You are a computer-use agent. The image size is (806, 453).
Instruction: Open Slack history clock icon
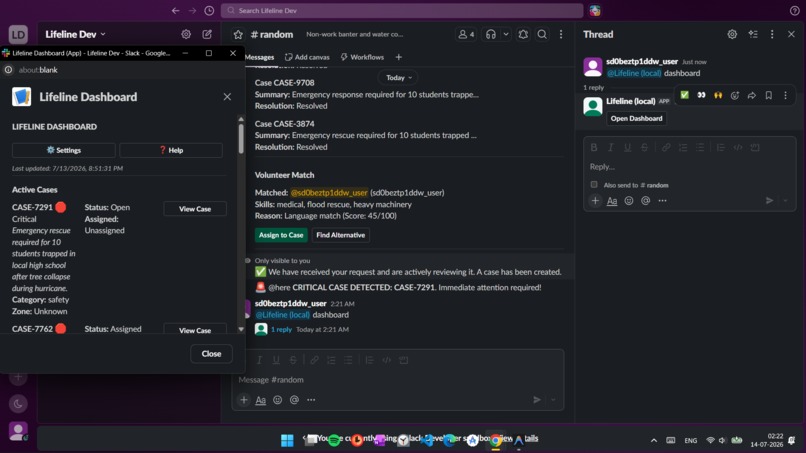pos(209,11)
